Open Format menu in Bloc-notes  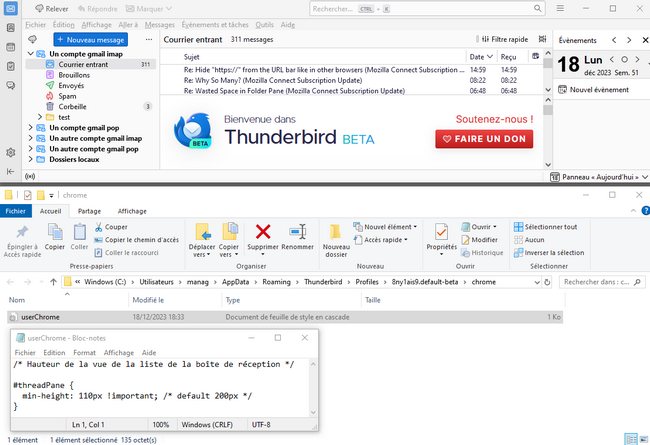click(85, 353)
